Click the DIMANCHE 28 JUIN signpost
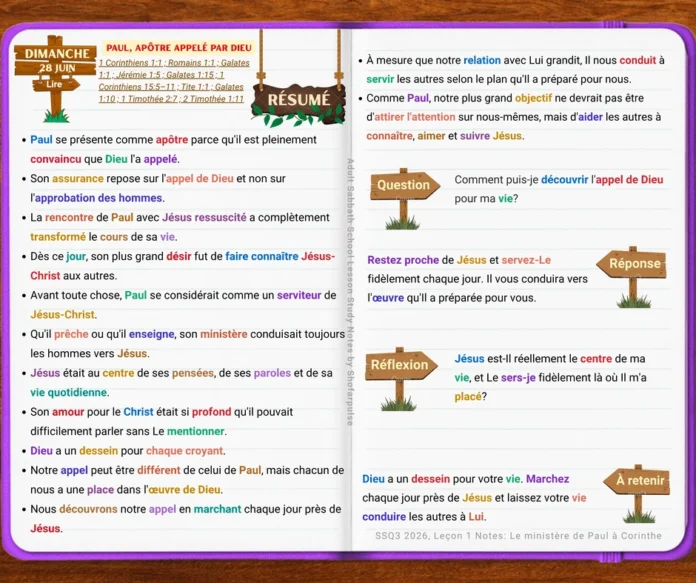Screen dimensions: 696x583 pos(55,60)
